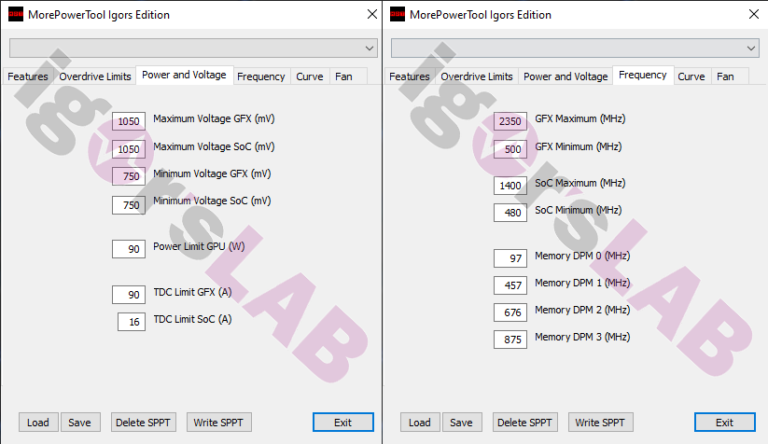Select the Frequency tab in the right window

pyautogui.click(x=643, y=75)
